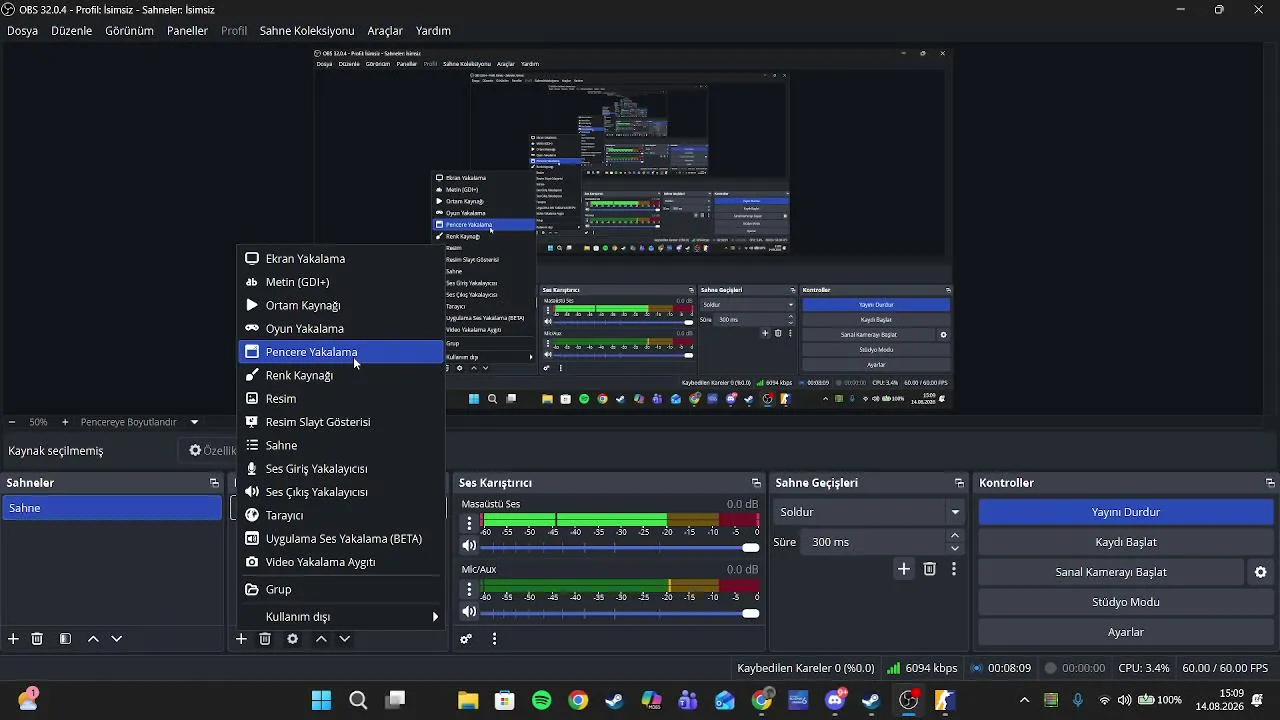Viewport: 1280px width, 720px height.
Task: Open the Düzenle menu
Action: point(72,31)
